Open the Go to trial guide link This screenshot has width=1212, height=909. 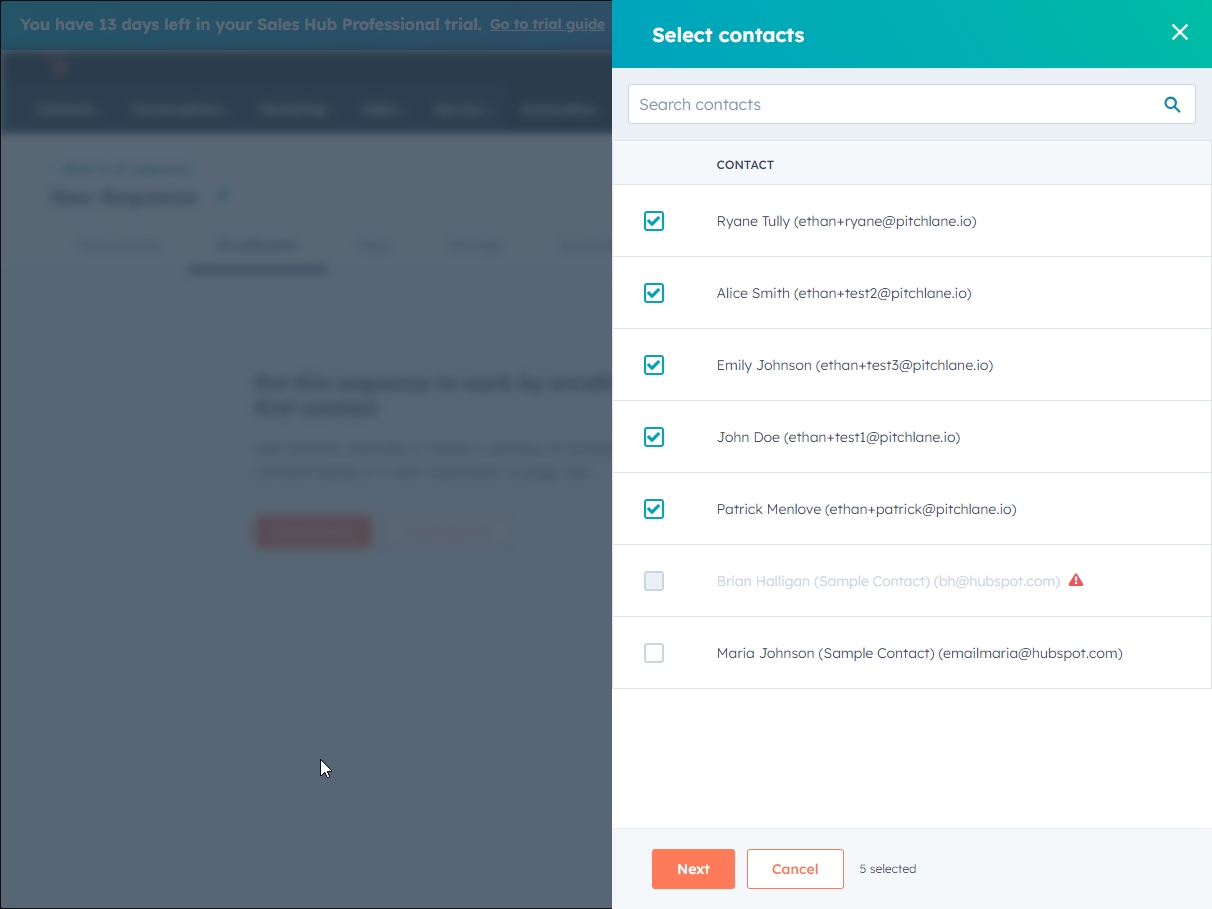coord(547,24)
